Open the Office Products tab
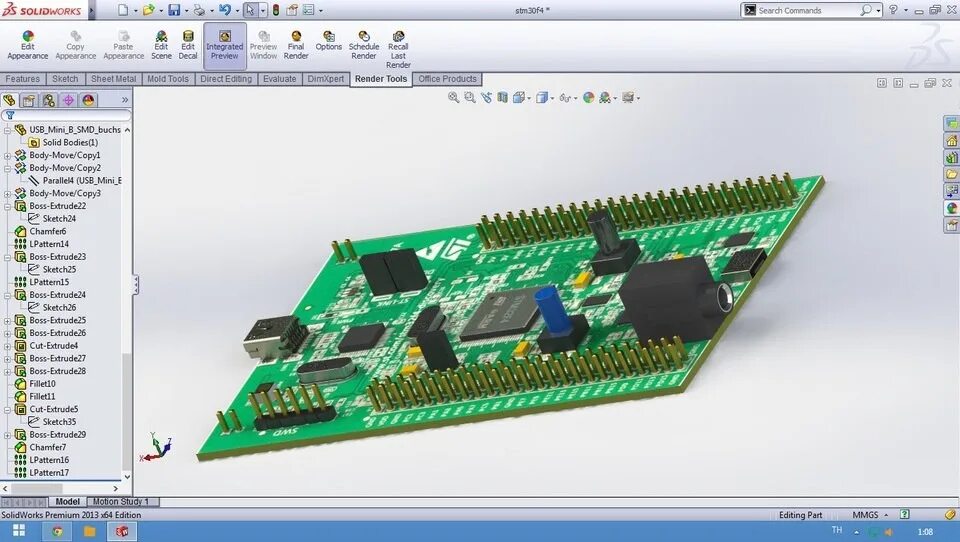960x542 pixels. click(448, 78)
